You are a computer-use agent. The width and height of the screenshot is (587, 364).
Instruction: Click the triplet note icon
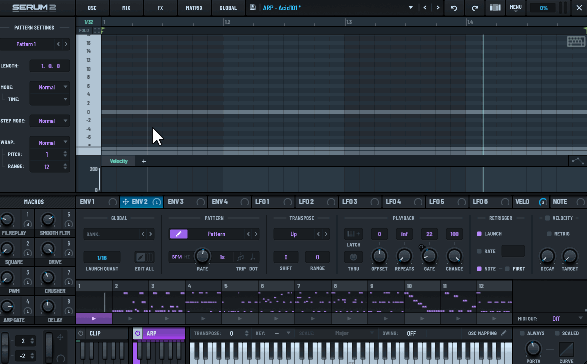click(x=240, y=257)
